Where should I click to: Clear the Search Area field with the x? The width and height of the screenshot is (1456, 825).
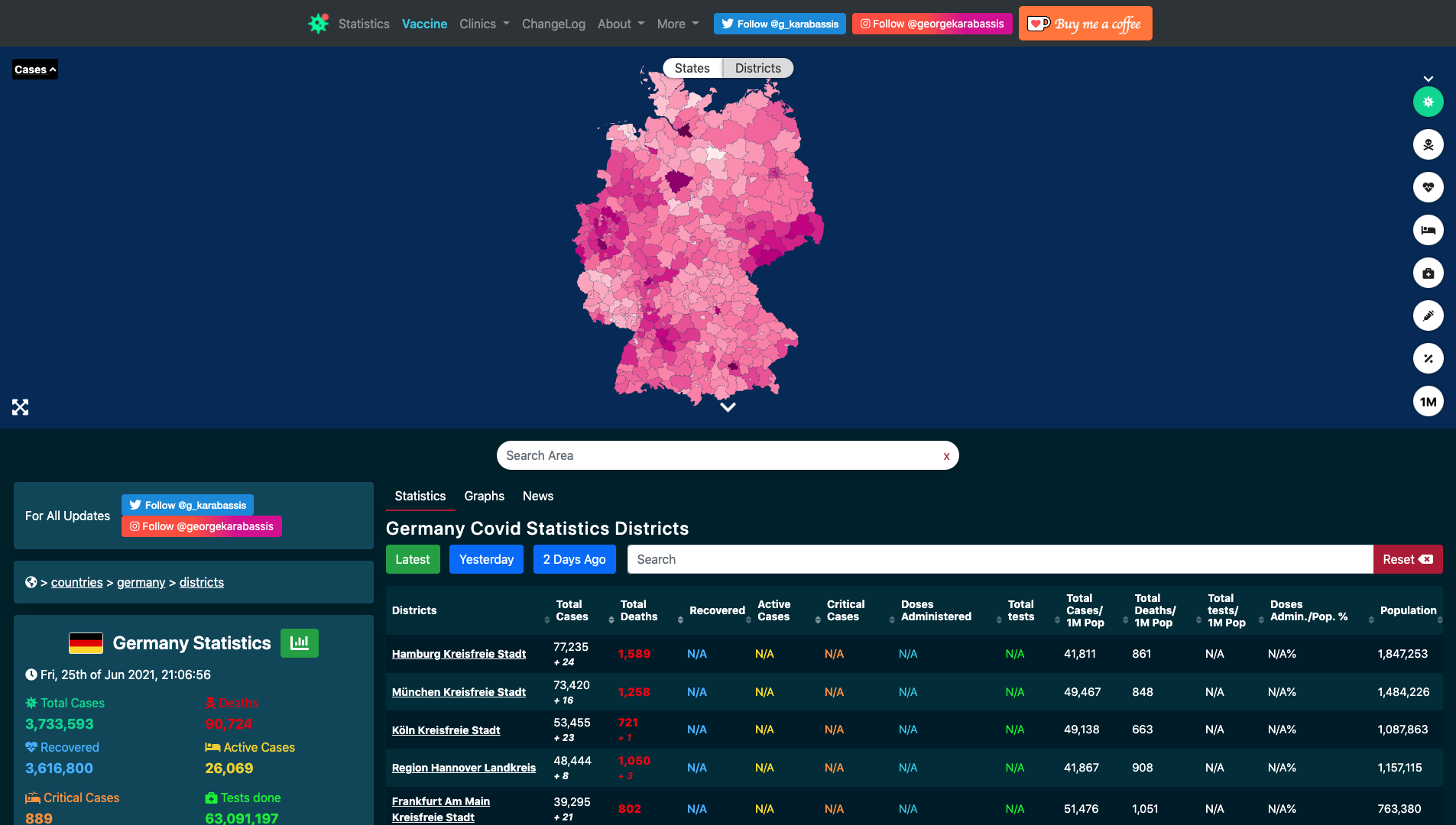click(x=946, y=455)
